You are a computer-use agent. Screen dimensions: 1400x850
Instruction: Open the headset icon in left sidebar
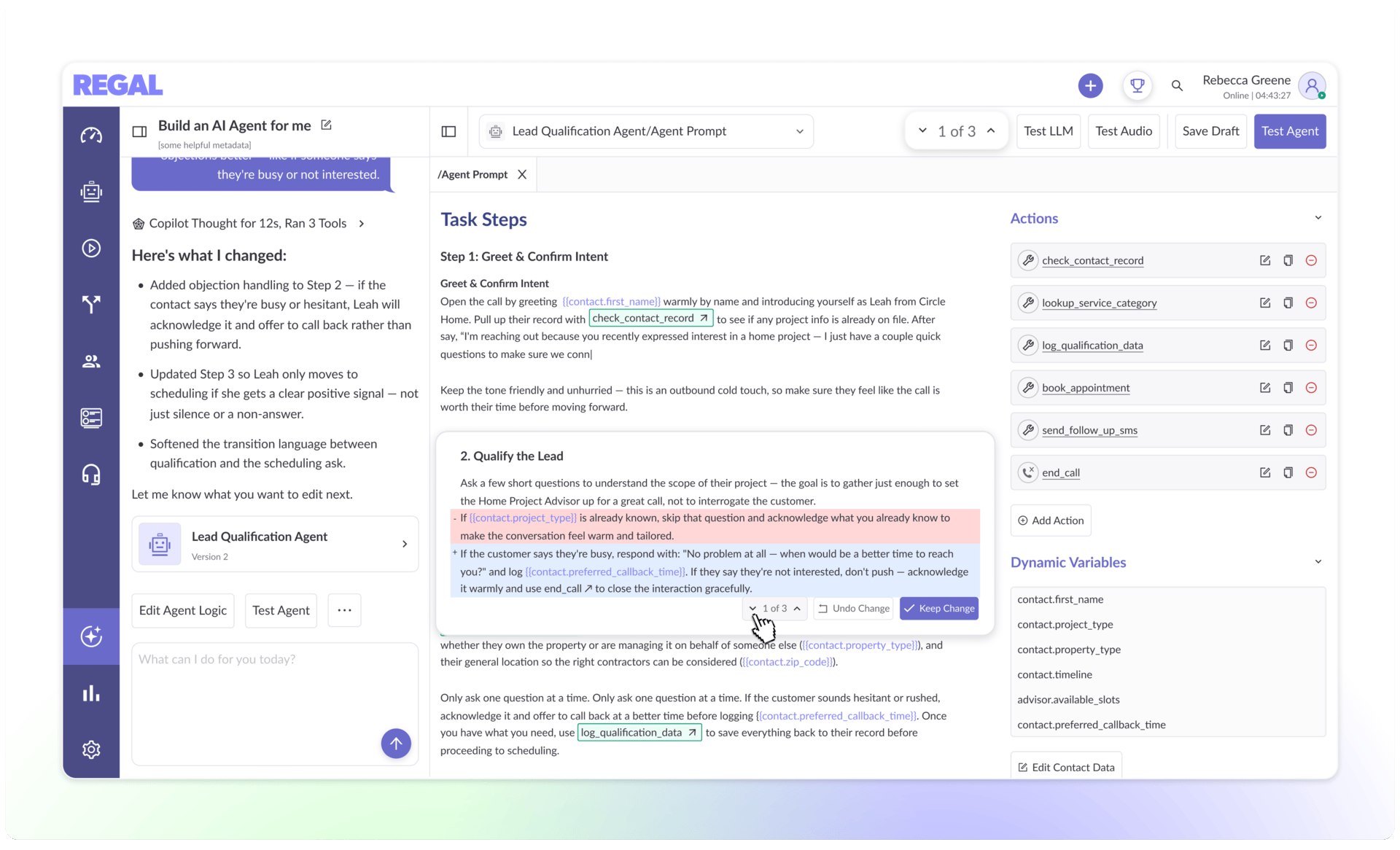point(91,475)
